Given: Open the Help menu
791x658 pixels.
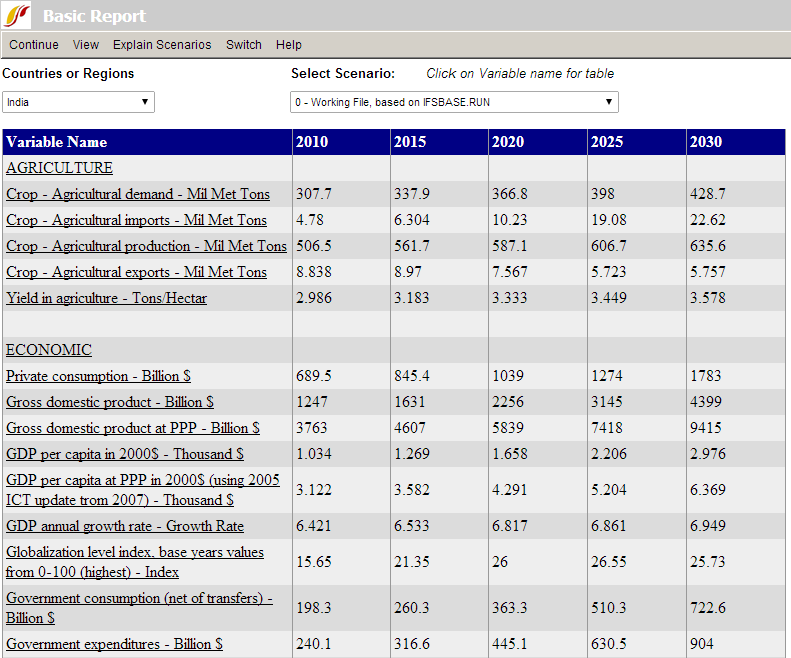Looking at the screenshot, I should pyautogui.click(x=289, y=45).
